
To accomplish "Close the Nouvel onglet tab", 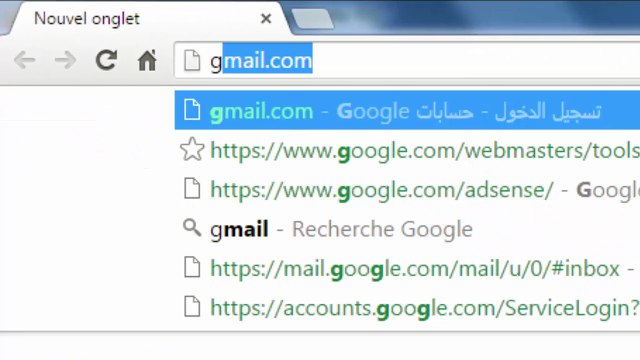I will coord(266,18).
